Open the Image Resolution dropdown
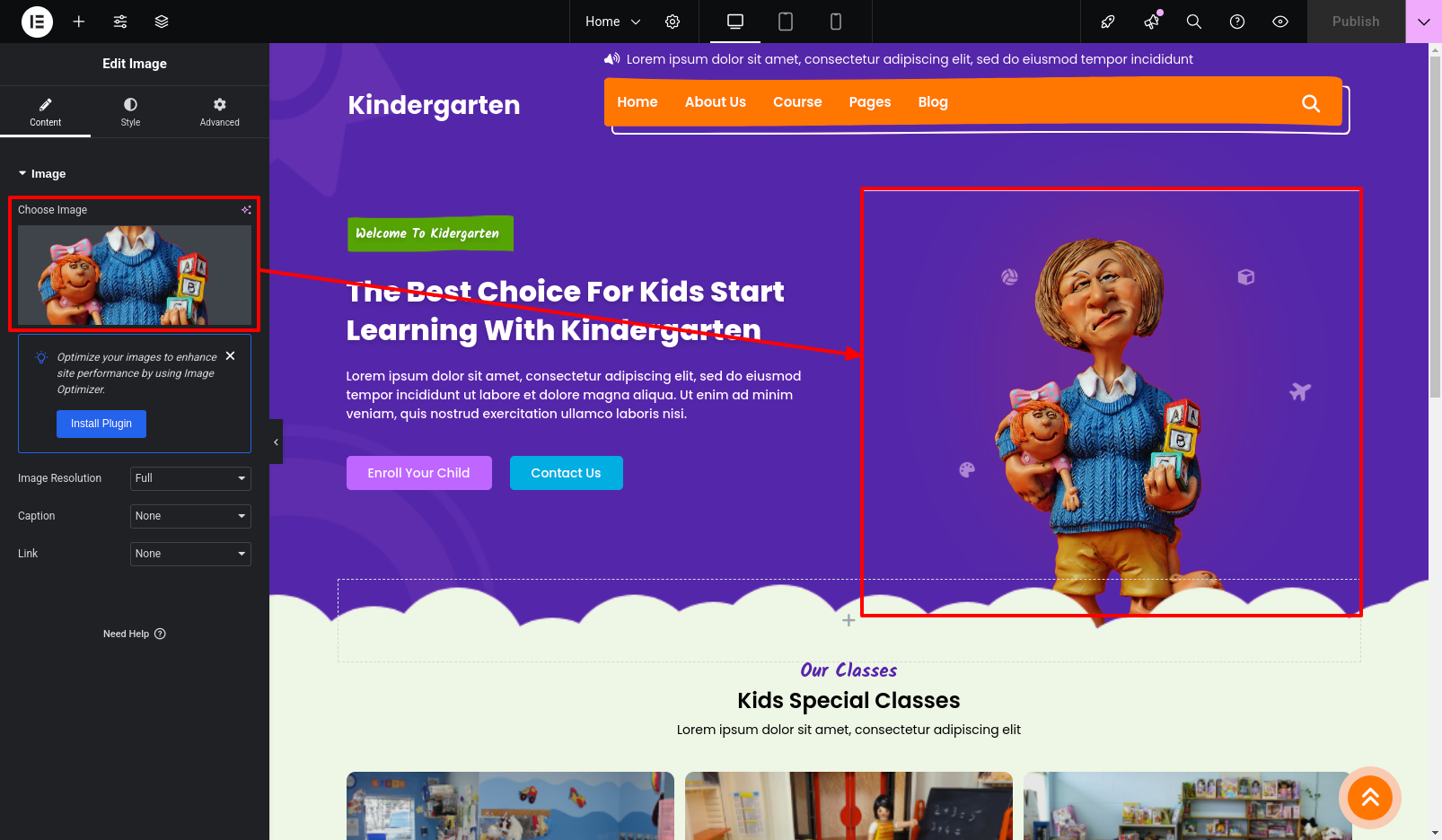The width and height of the screenshot is (1442, 840). (x=190, y=478)
